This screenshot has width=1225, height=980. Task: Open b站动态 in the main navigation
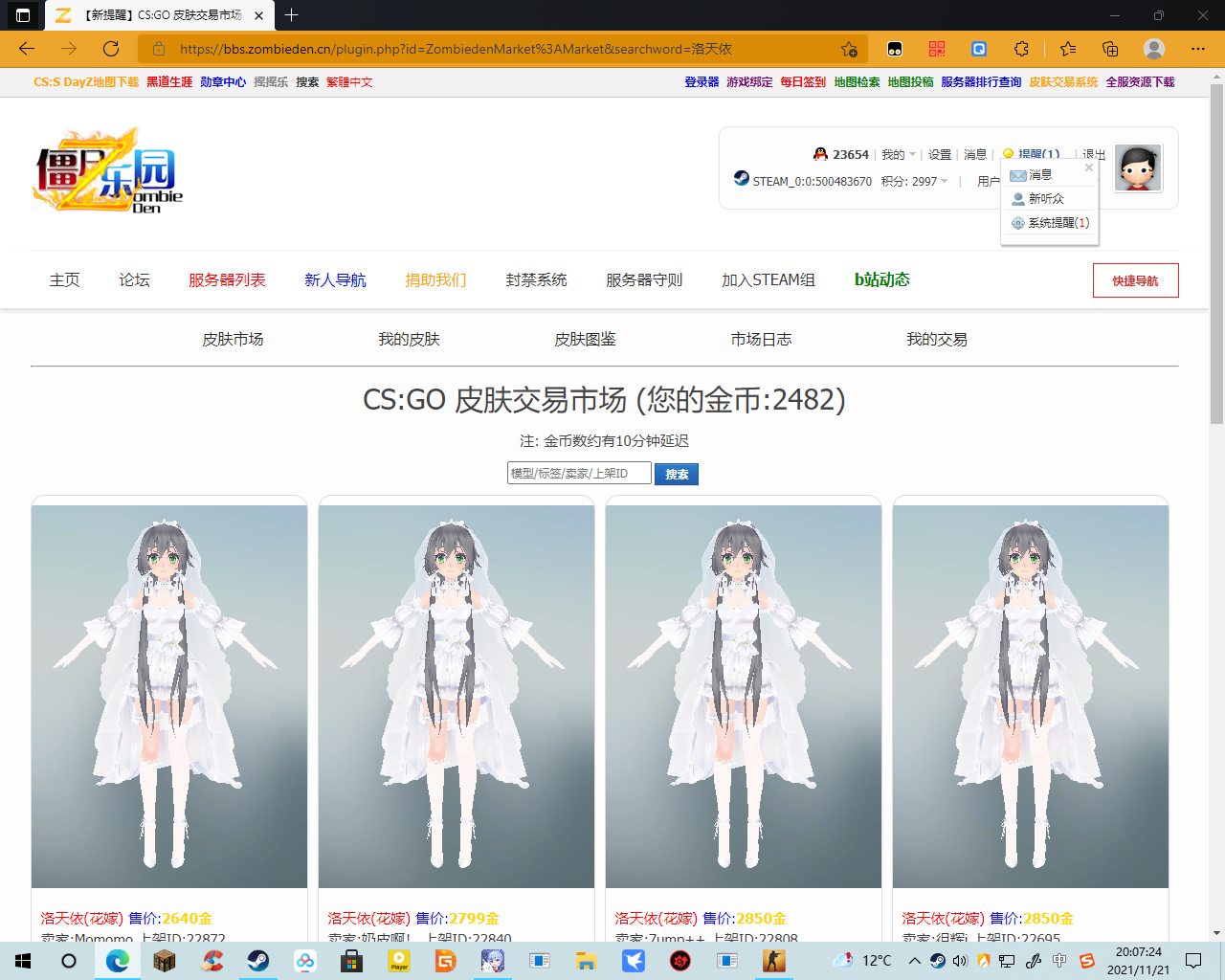pyautogui.click(x=882, y=280)
